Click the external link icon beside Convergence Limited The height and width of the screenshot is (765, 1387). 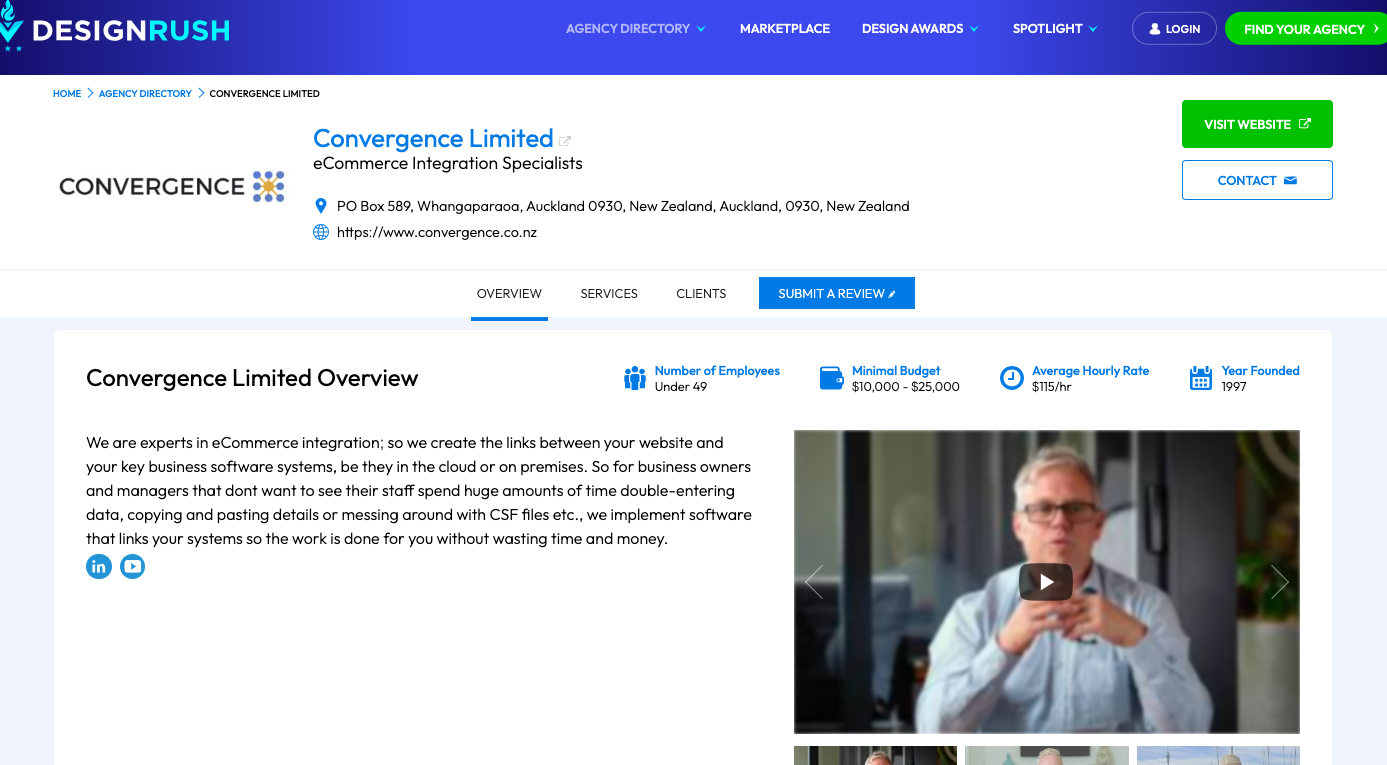coord(565,141)
